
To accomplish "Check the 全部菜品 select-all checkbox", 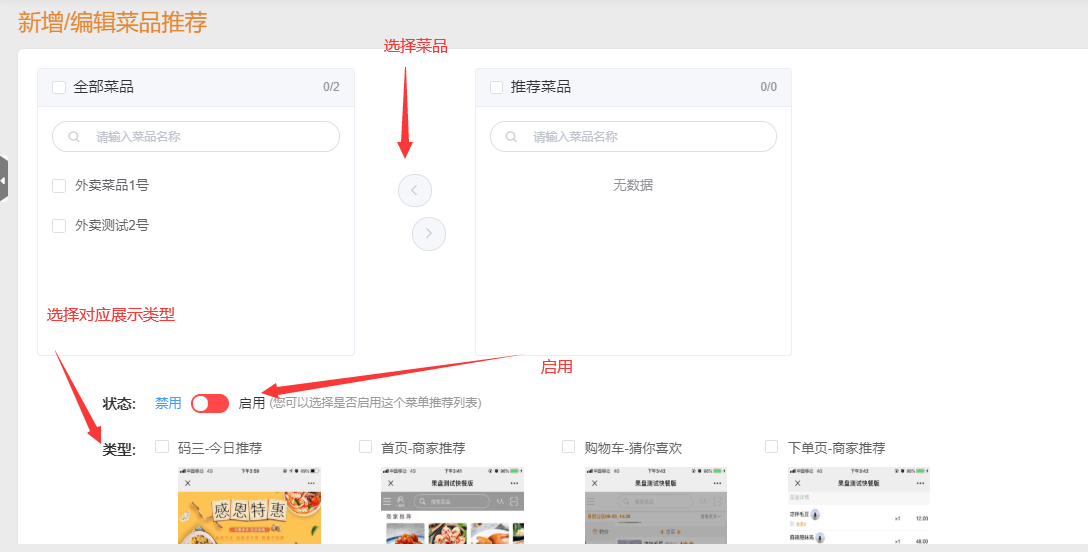I will pos(59,87).
